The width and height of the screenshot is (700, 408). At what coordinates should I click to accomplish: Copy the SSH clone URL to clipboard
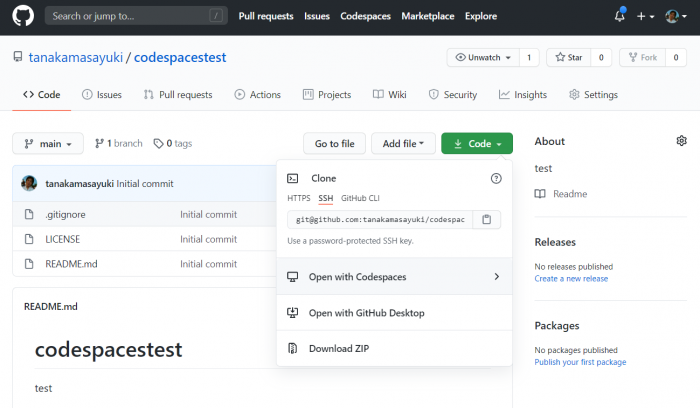coord(486,219)
